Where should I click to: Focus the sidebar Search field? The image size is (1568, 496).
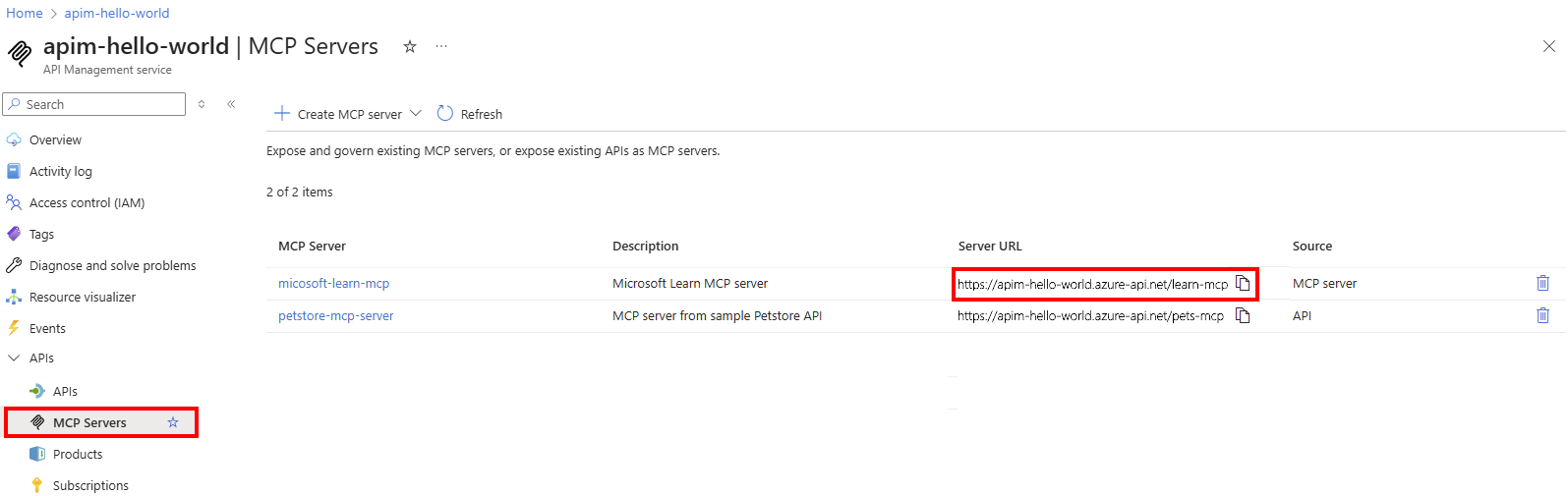pos(94,104)
